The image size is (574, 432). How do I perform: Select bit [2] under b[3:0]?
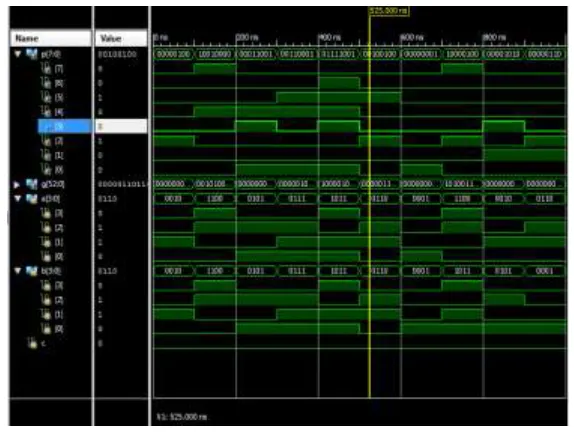(x=59, y=300)
